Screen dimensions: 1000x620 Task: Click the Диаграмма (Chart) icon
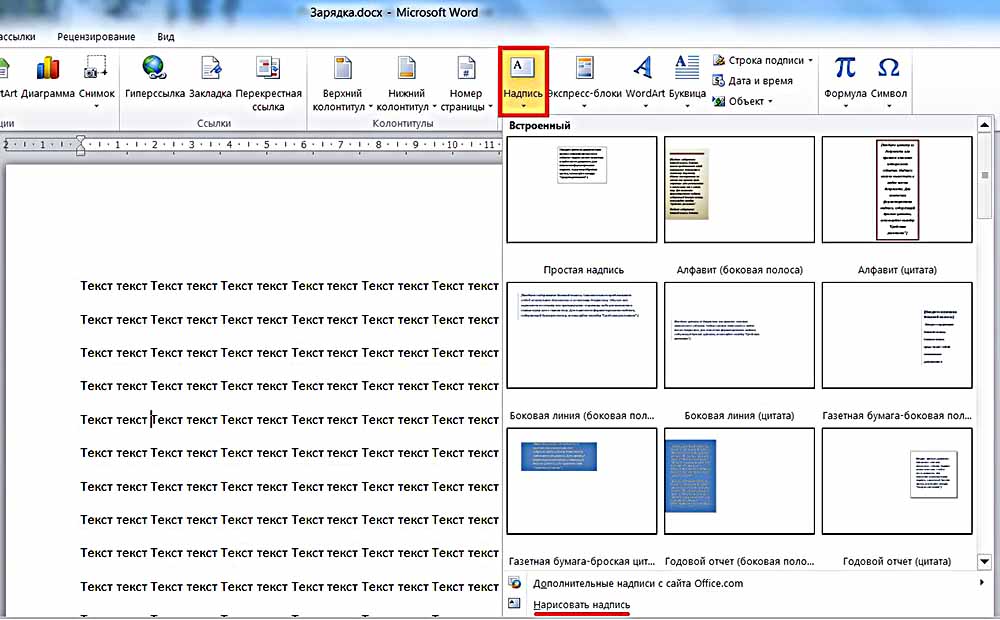coord(48,68)
